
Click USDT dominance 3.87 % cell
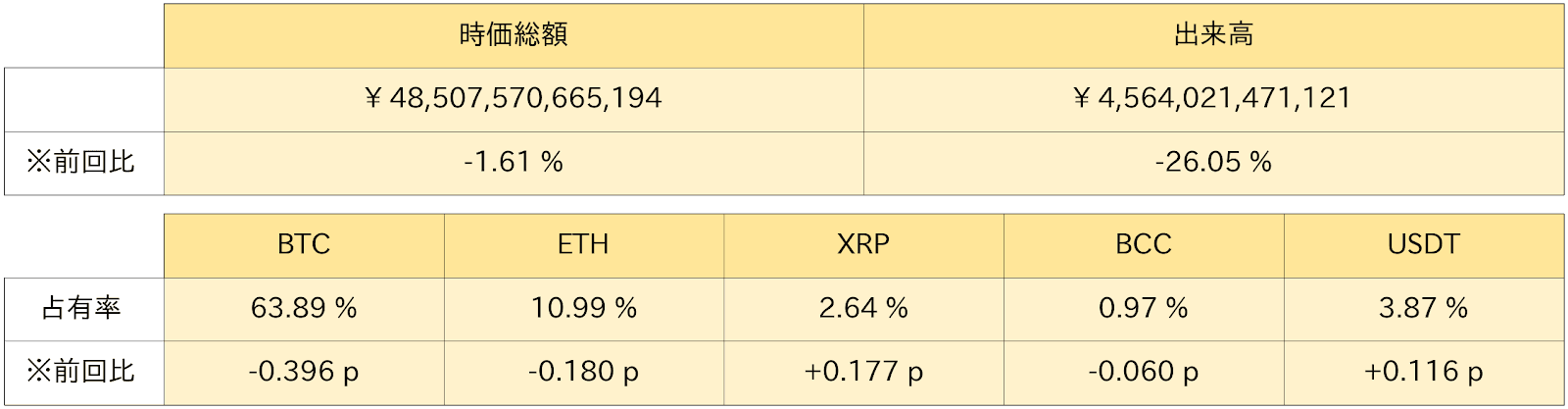click(1423, 308)
